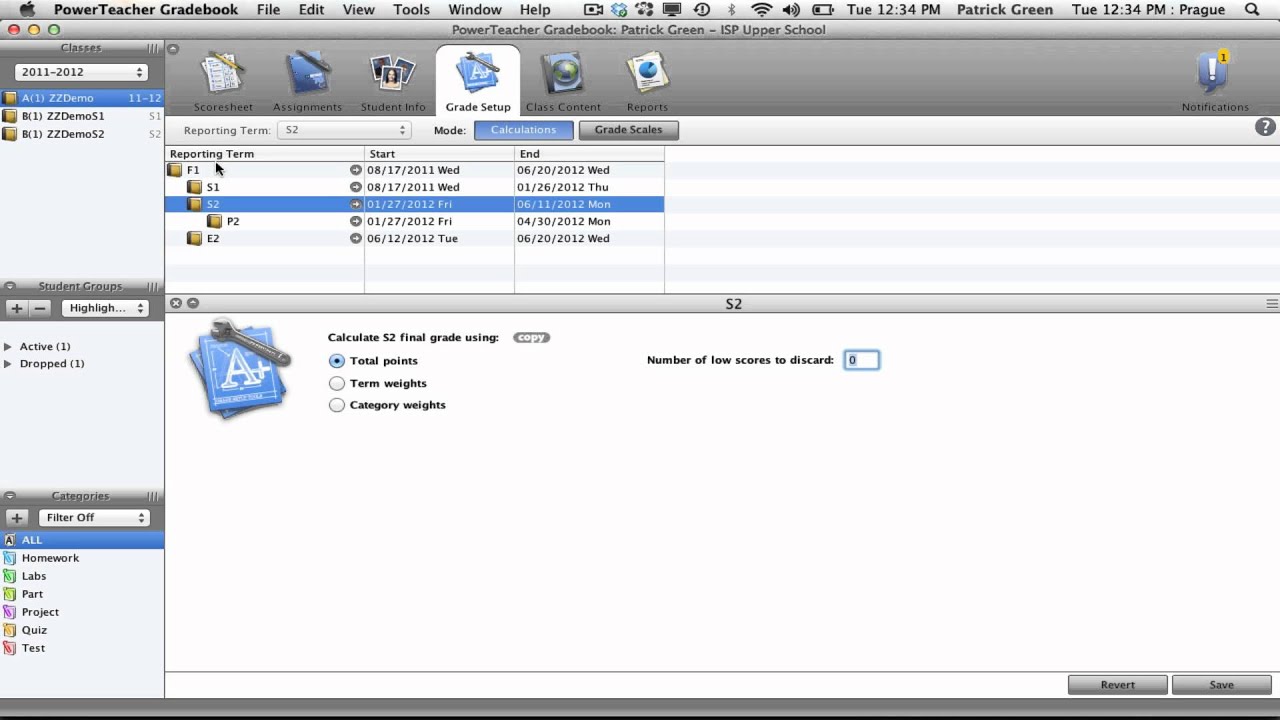Select the Test category
1280x720 pixels.
[82, 648]
